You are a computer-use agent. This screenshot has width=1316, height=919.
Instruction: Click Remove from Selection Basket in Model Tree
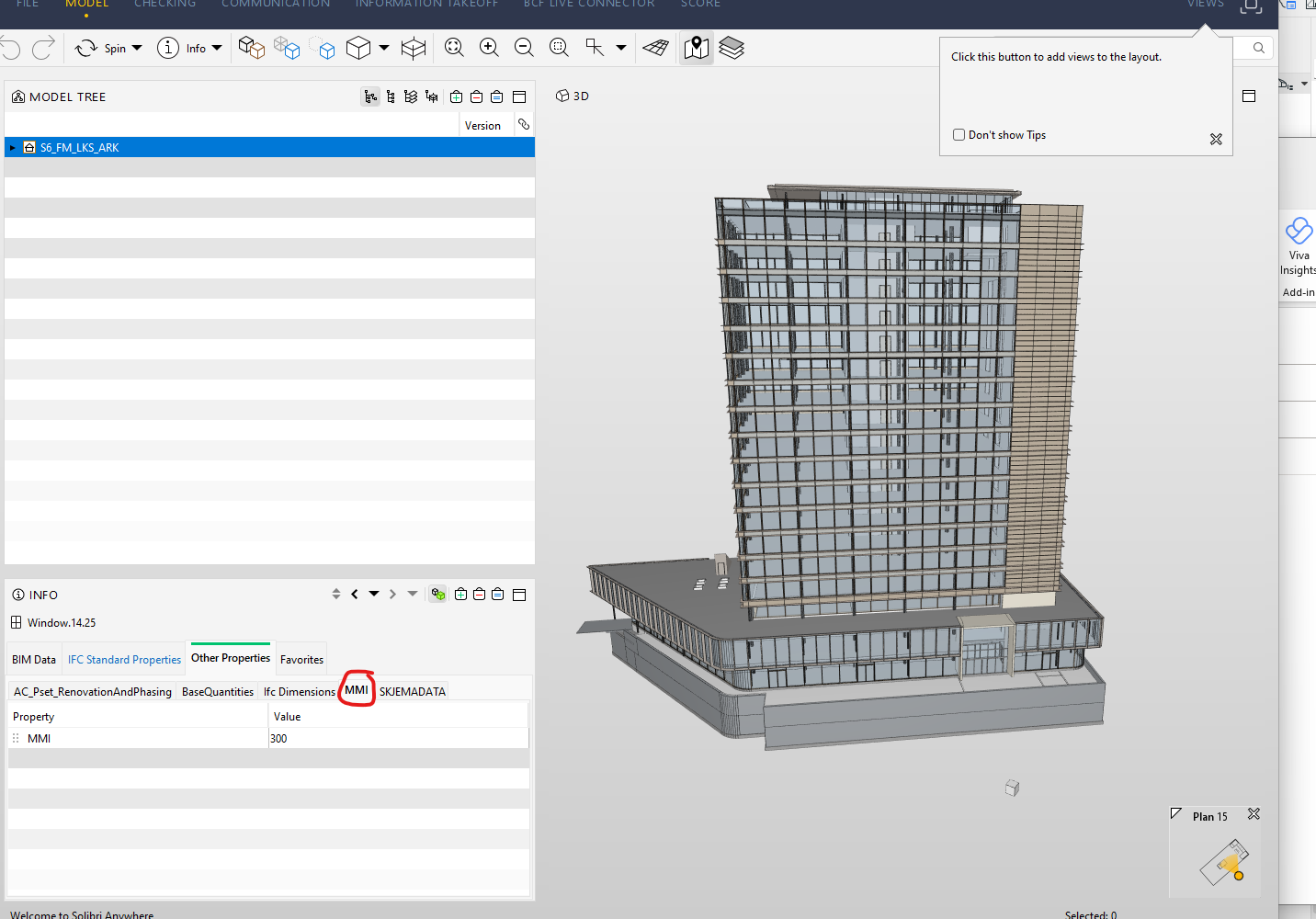(x=476, y=96)
